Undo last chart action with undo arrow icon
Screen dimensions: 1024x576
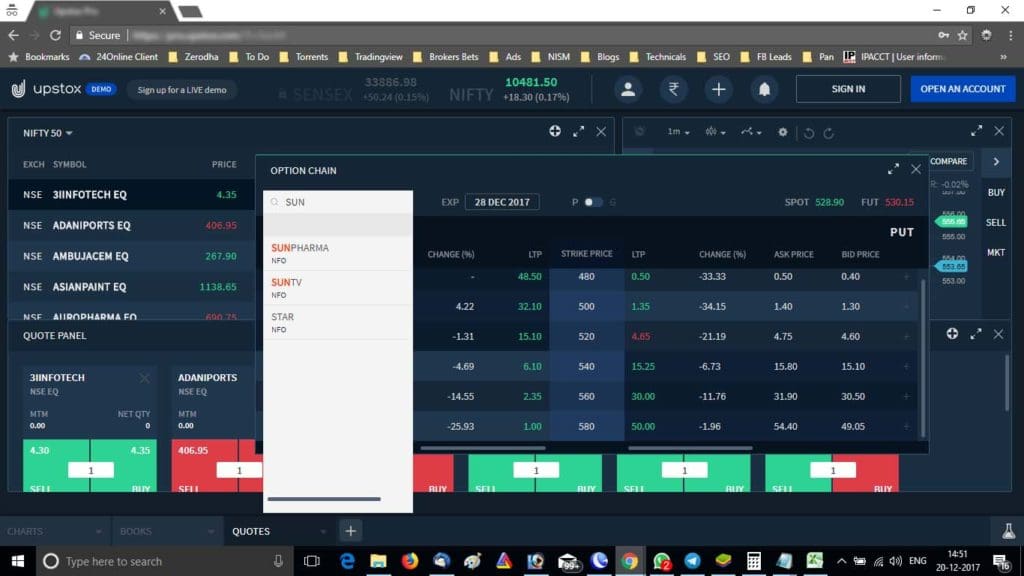pos(808,132)
